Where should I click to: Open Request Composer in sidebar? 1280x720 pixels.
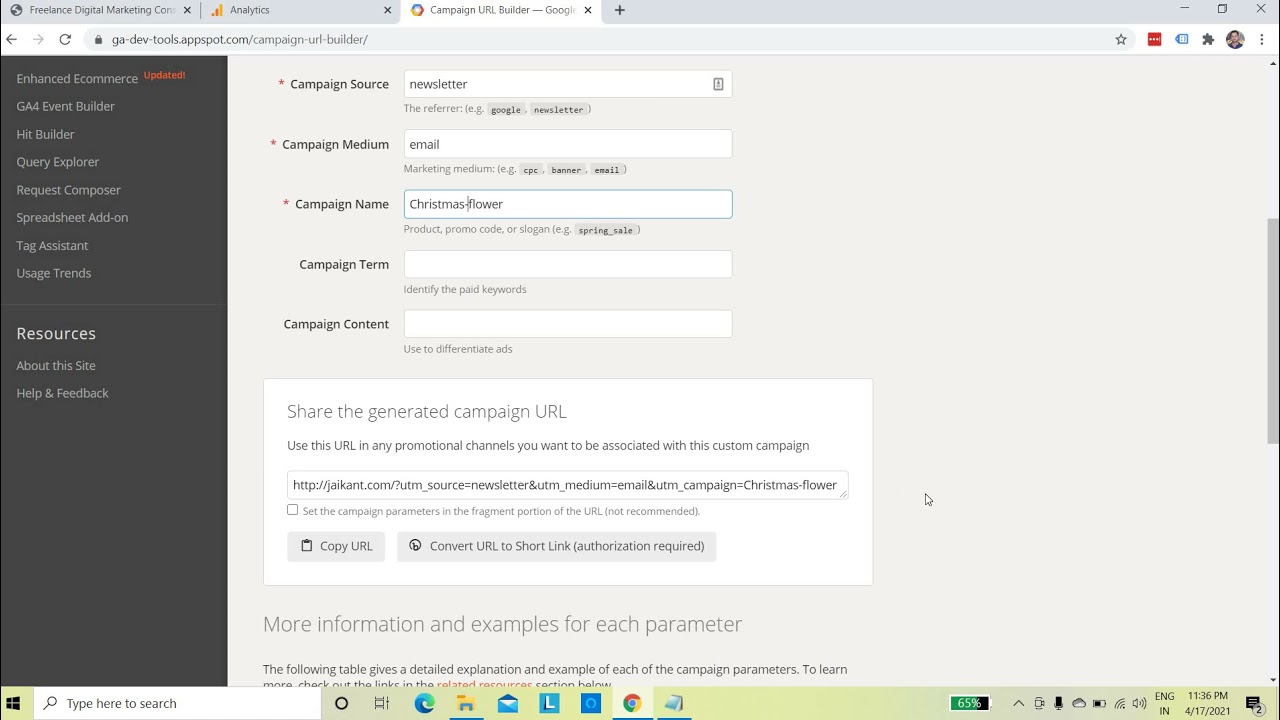coord(68,190)
